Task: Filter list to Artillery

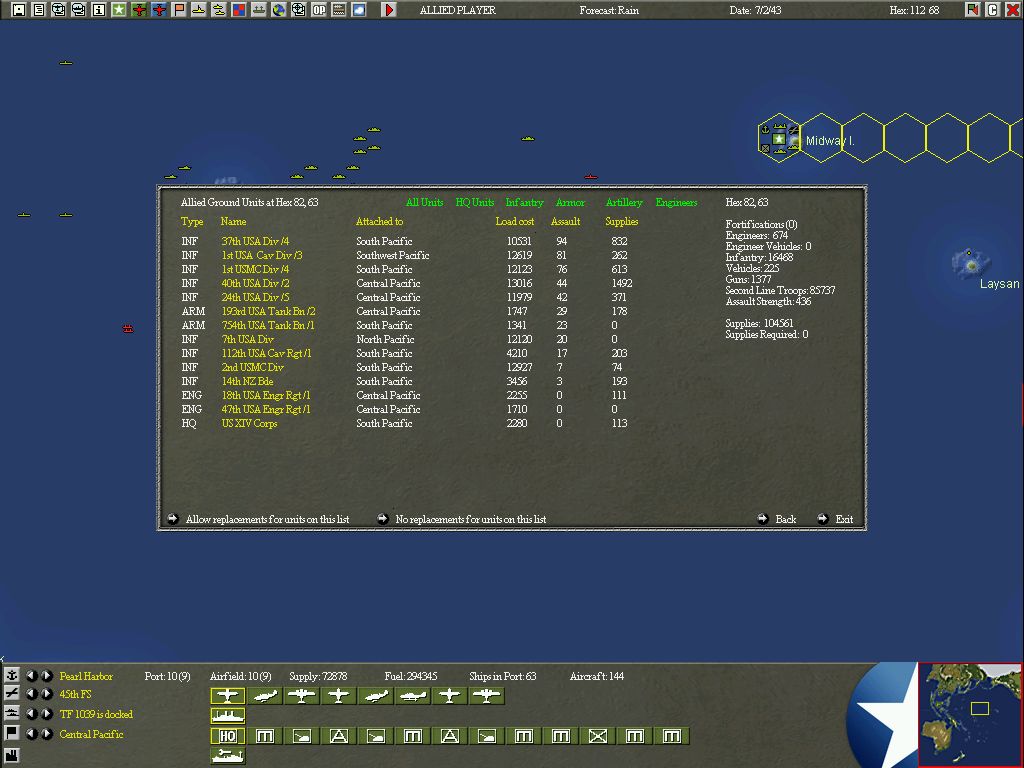Action: point(624,202)
